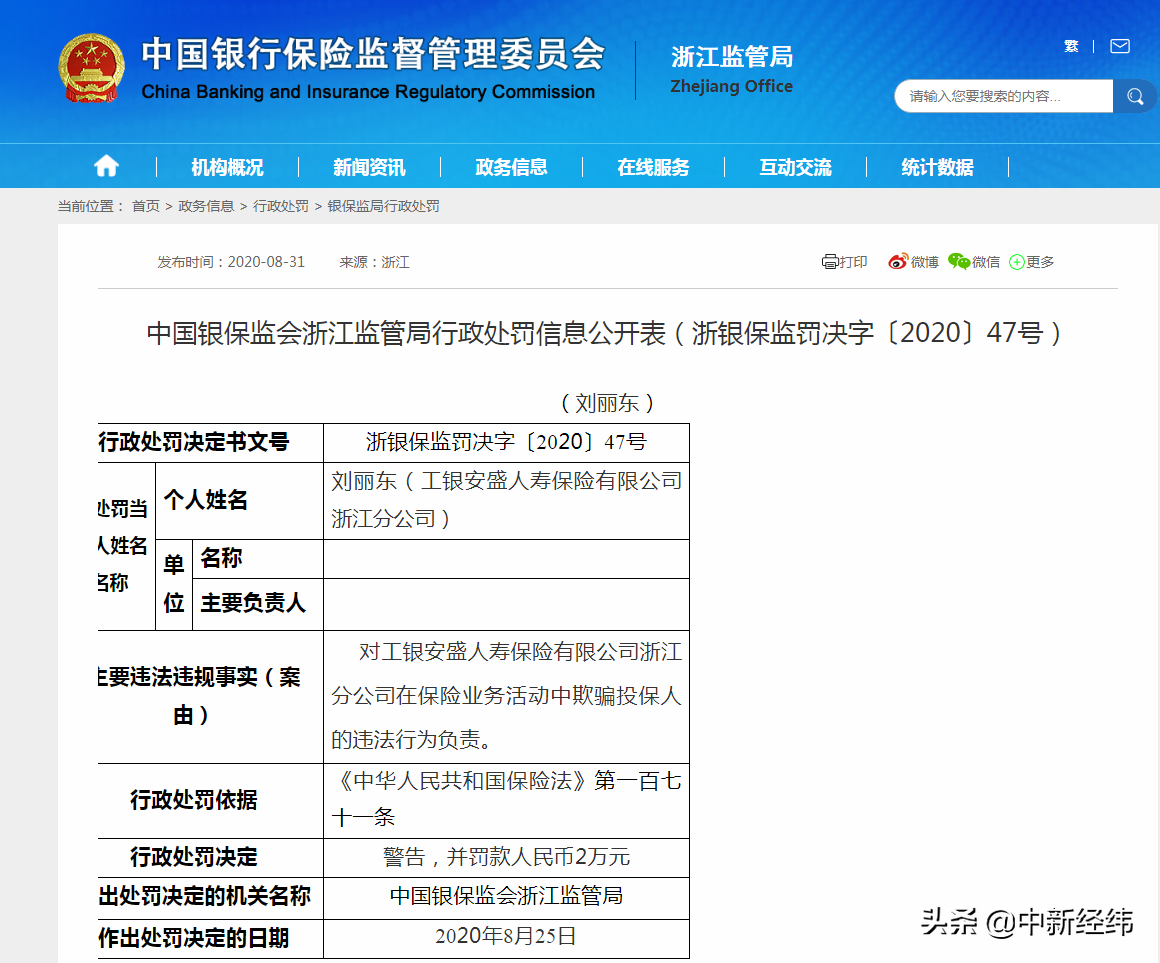Switch to traditional Chinese with 繁
1160x963 pixels.
pyautogui.click(x=1071, y=46)
